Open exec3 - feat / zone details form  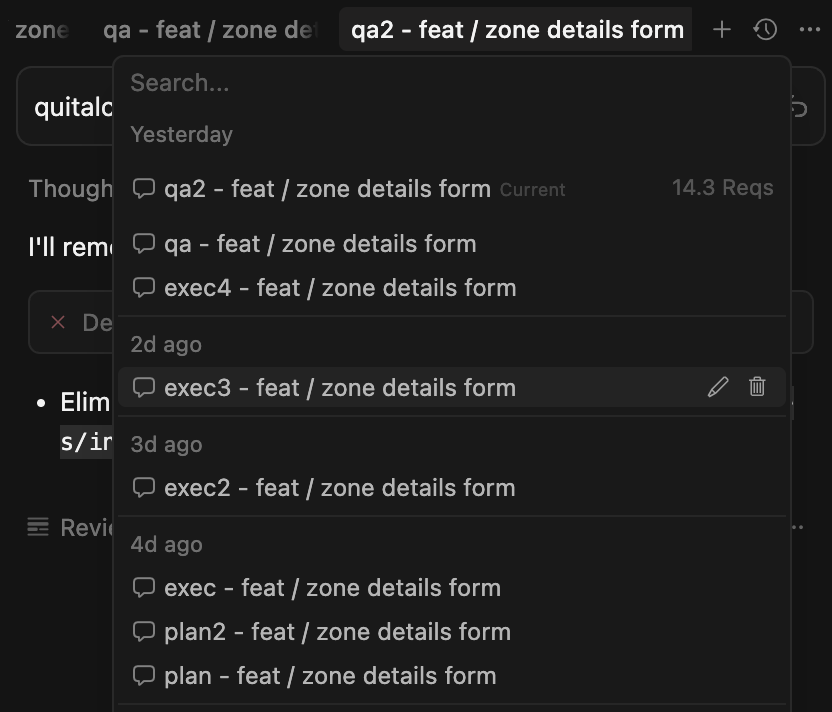click(x=340, y=388)
